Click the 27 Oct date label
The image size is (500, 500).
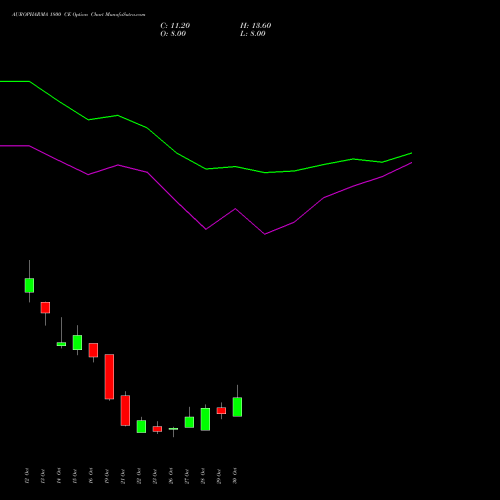pyautogui.click(x=187, y=476)
